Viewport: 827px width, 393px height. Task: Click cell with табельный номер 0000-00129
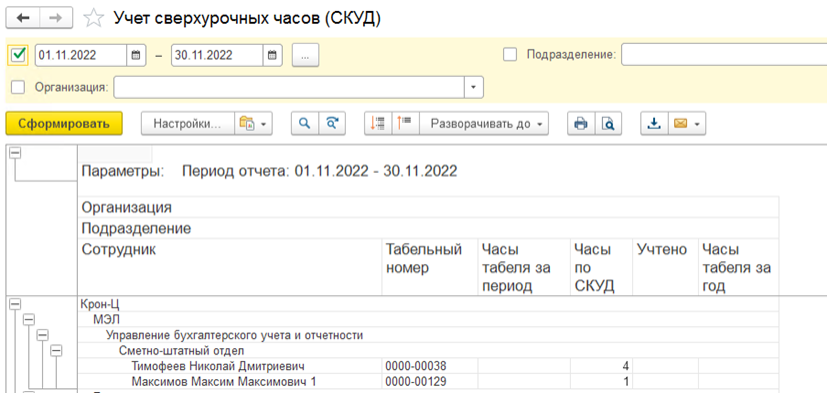(x=429, y=381)
